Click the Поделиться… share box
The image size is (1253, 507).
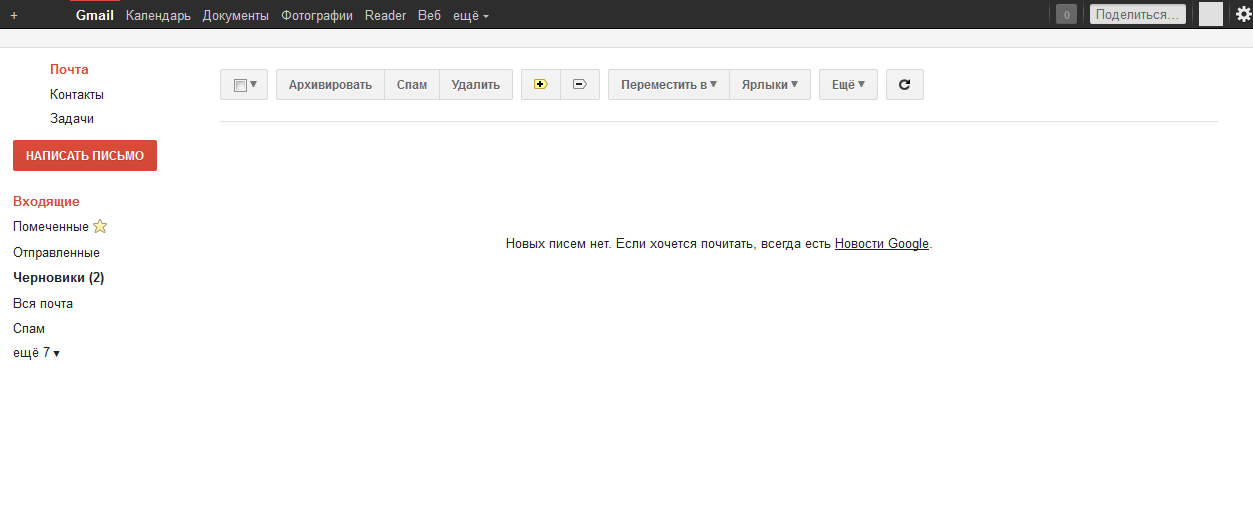(x=1138, y=14)
